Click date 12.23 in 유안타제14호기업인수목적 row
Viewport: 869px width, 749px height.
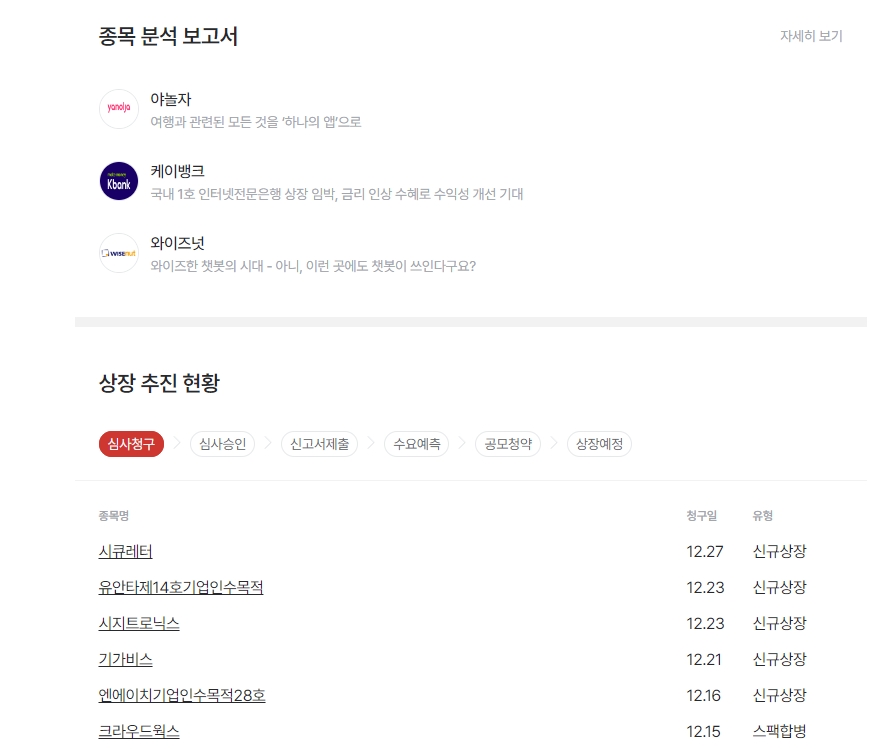click(706, 588)
